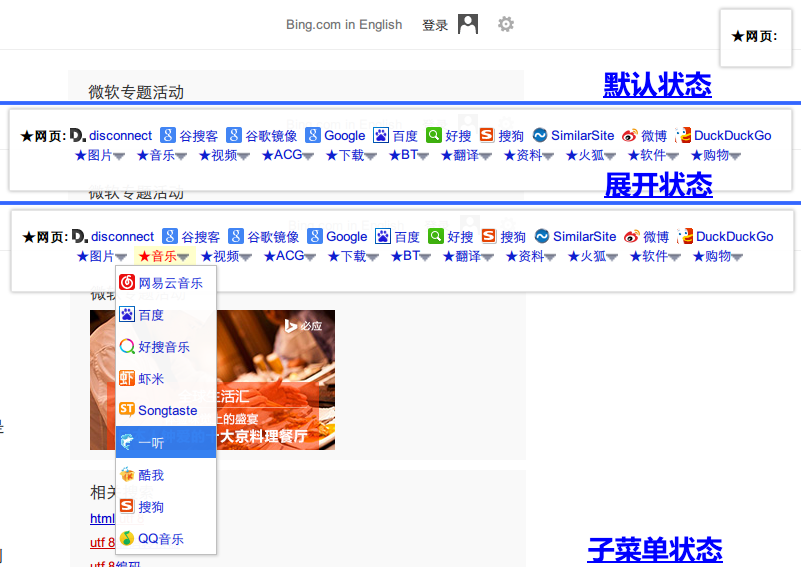This screenshot has width=801, height=567.
Task: Click the 网易云音乐 icon in the music submenu
Action: pos(127,282)
